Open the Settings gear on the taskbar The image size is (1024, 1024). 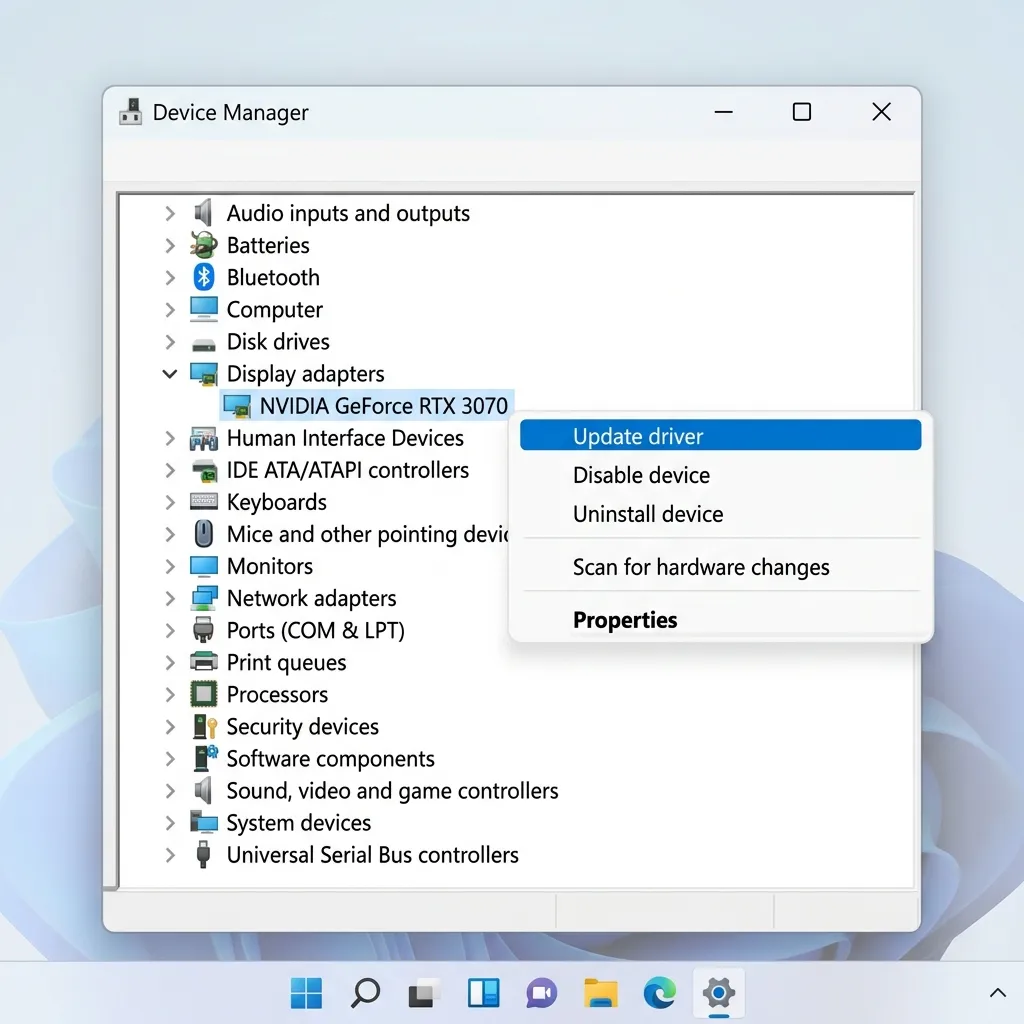click(718, 993)
